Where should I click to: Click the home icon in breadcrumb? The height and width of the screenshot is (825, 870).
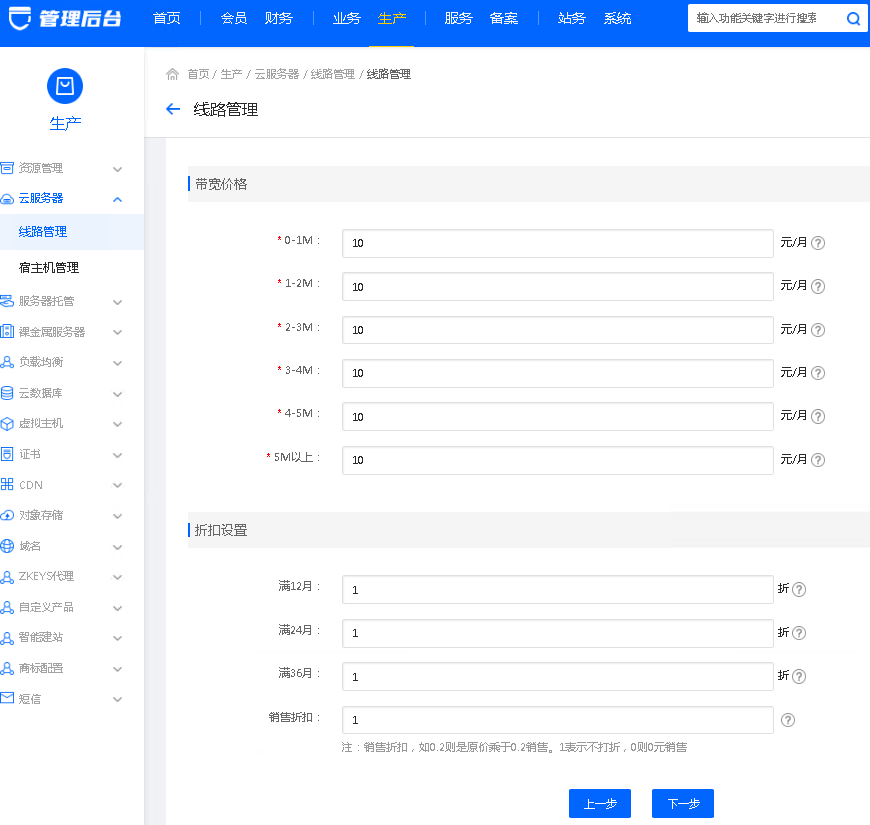pos(173,74)
